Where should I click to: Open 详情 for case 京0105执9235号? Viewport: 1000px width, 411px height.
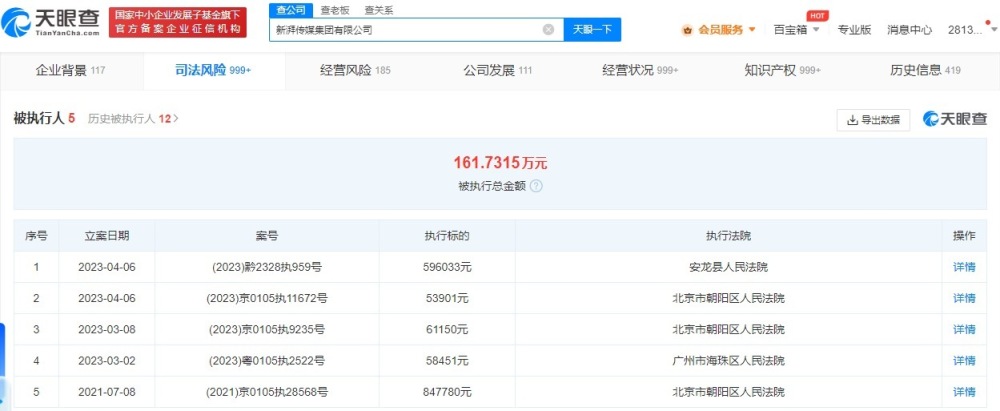point(964,329)
